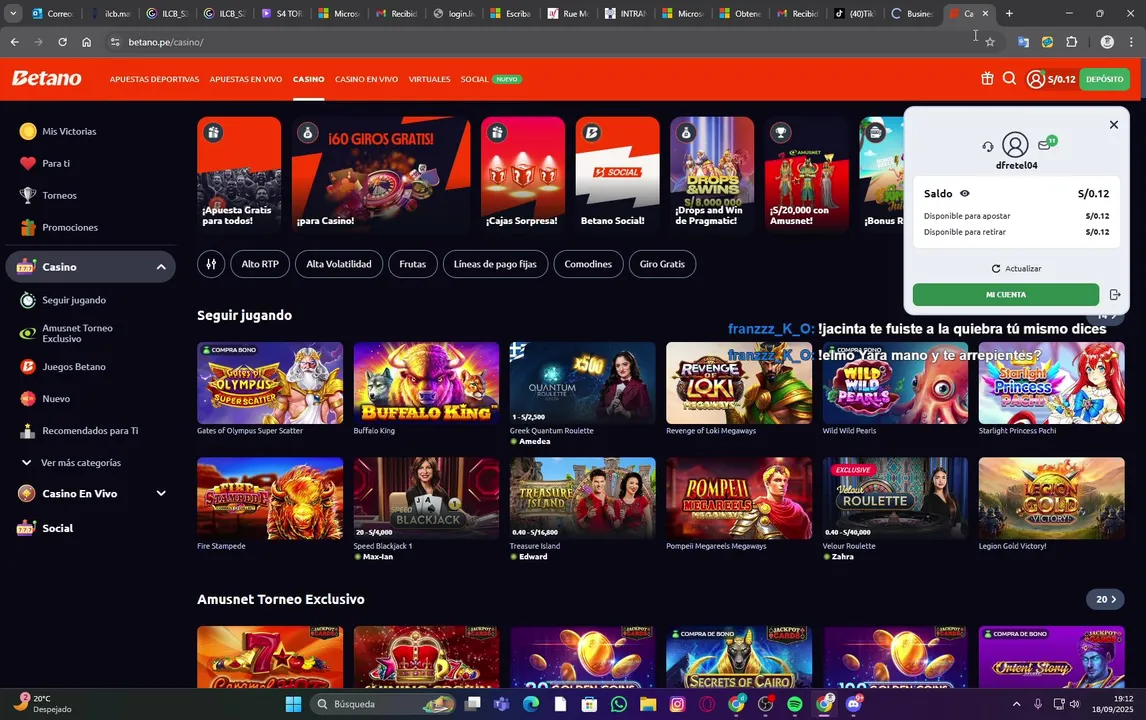Open the messages envelope icon with badge
This screenshot has height=720, width=1146.
(1045, 145)
